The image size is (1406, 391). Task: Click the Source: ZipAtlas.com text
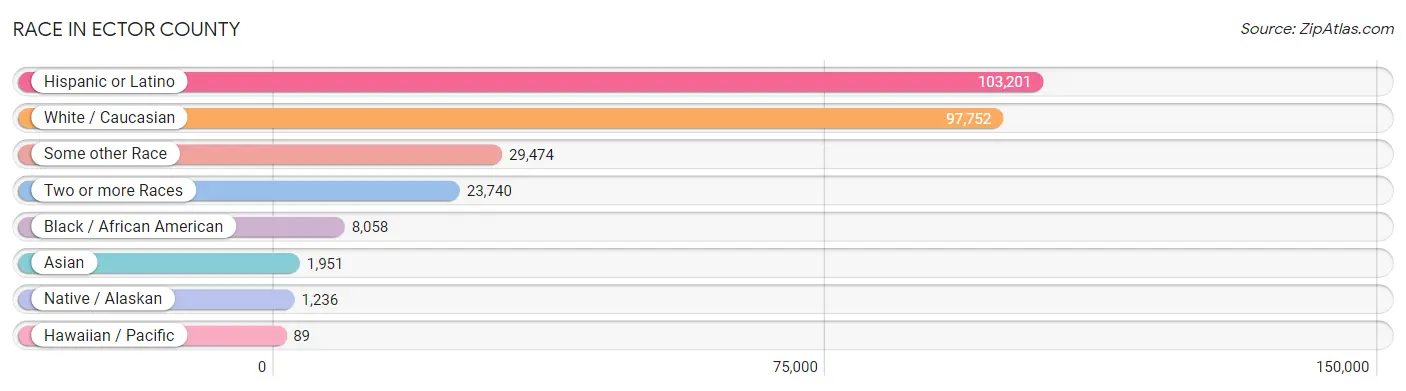[1317, 29]
